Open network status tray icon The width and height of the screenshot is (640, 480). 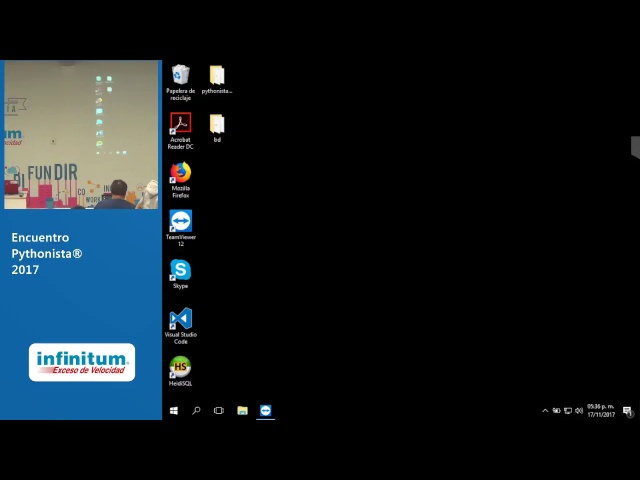[x=568, y=411]
